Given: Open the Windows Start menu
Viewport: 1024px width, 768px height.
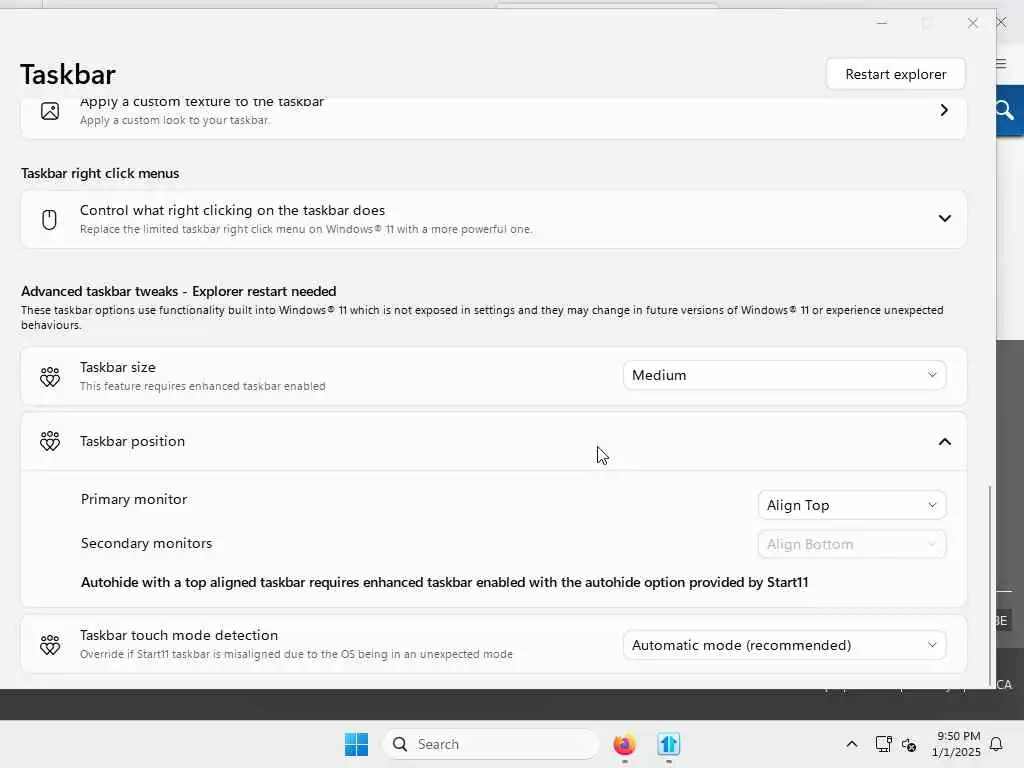Looking at the screenshot, I should (x=356, y=744).
